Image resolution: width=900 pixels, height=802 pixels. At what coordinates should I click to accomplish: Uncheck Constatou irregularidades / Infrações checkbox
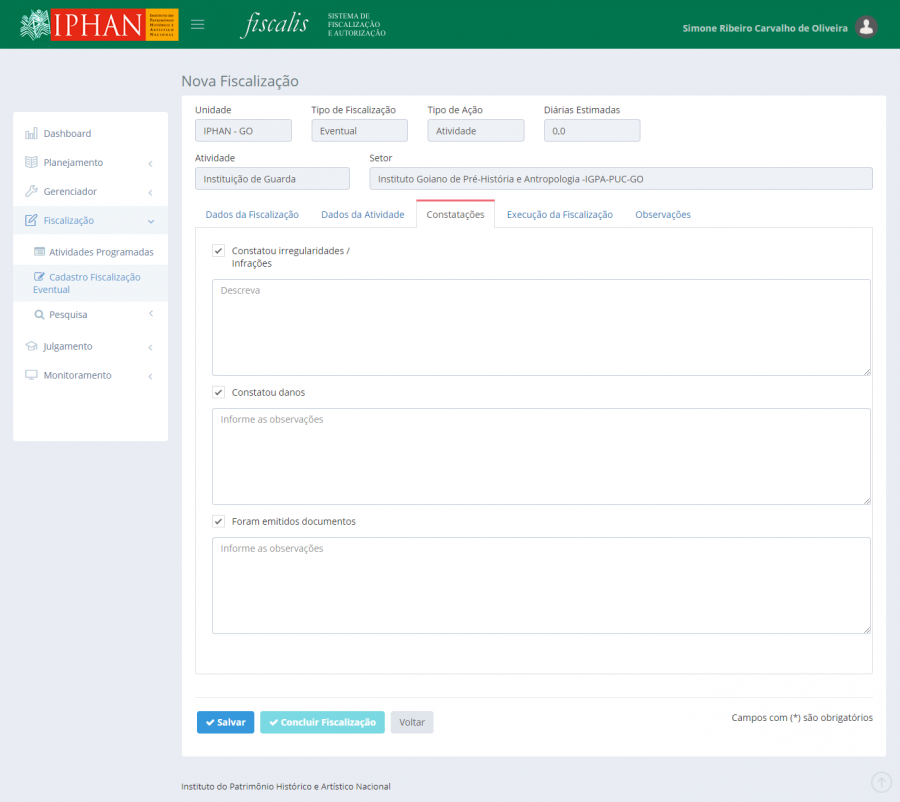[218, 251]
